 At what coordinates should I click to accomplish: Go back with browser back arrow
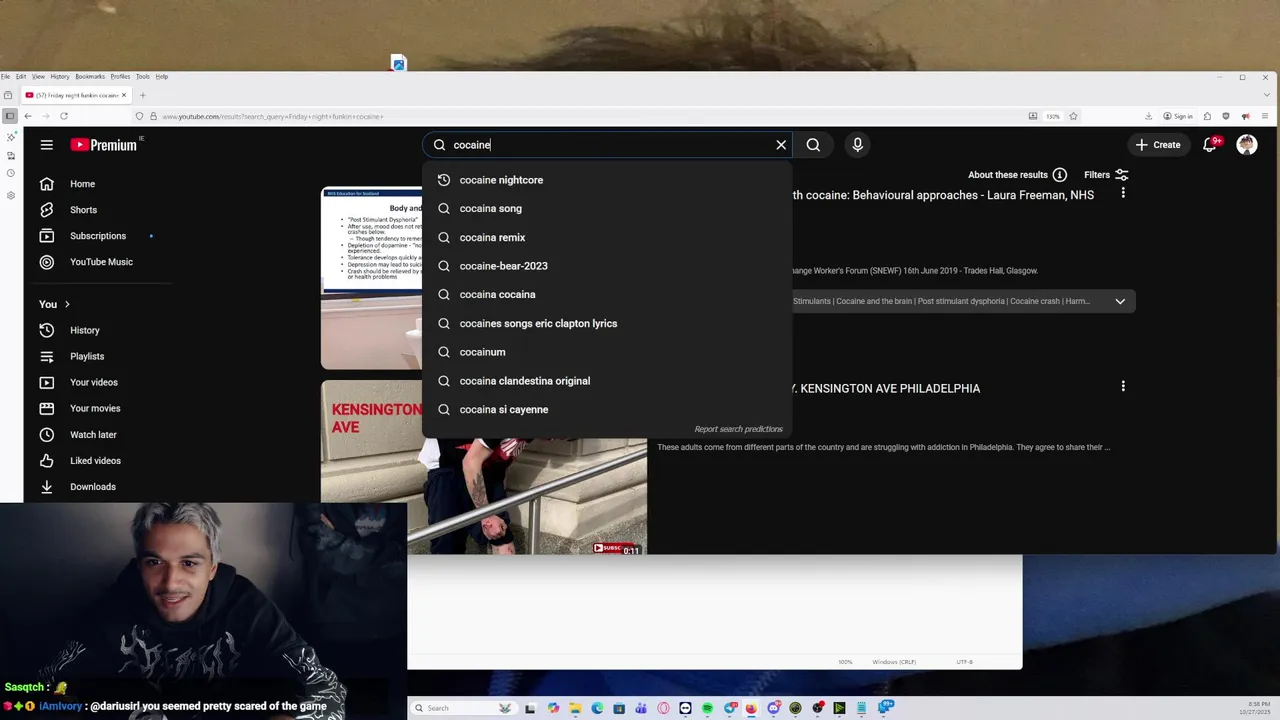[x=28, y=116]
